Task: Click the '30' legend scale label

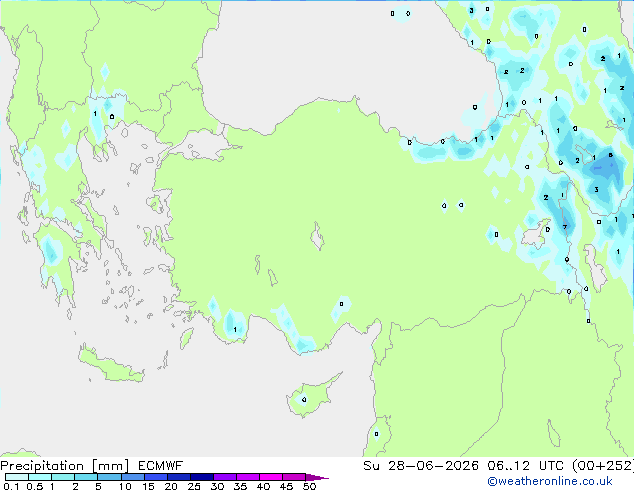Action: (217, 486)
